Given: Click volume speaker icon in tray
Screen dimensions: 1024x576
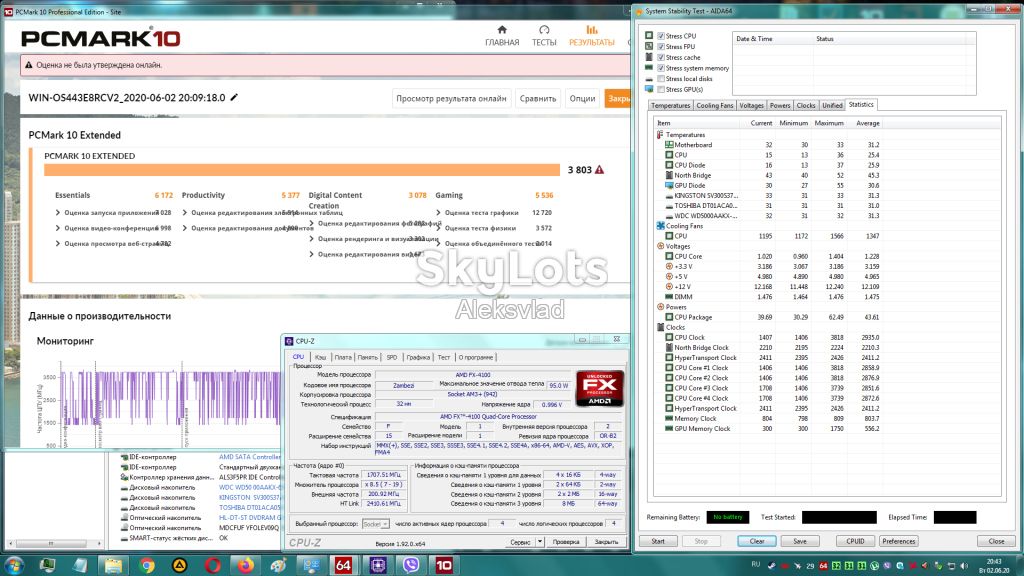Looking at the screenshot, I should [x=964, y=566].
